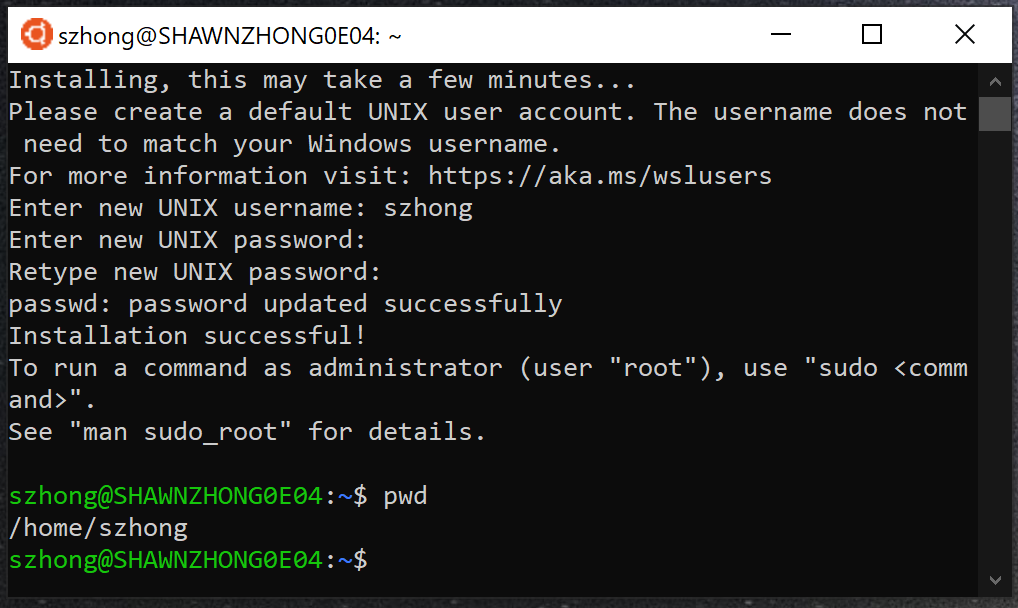
Task: Close the Ubuntu terminal window
Action: click(964, 35)
